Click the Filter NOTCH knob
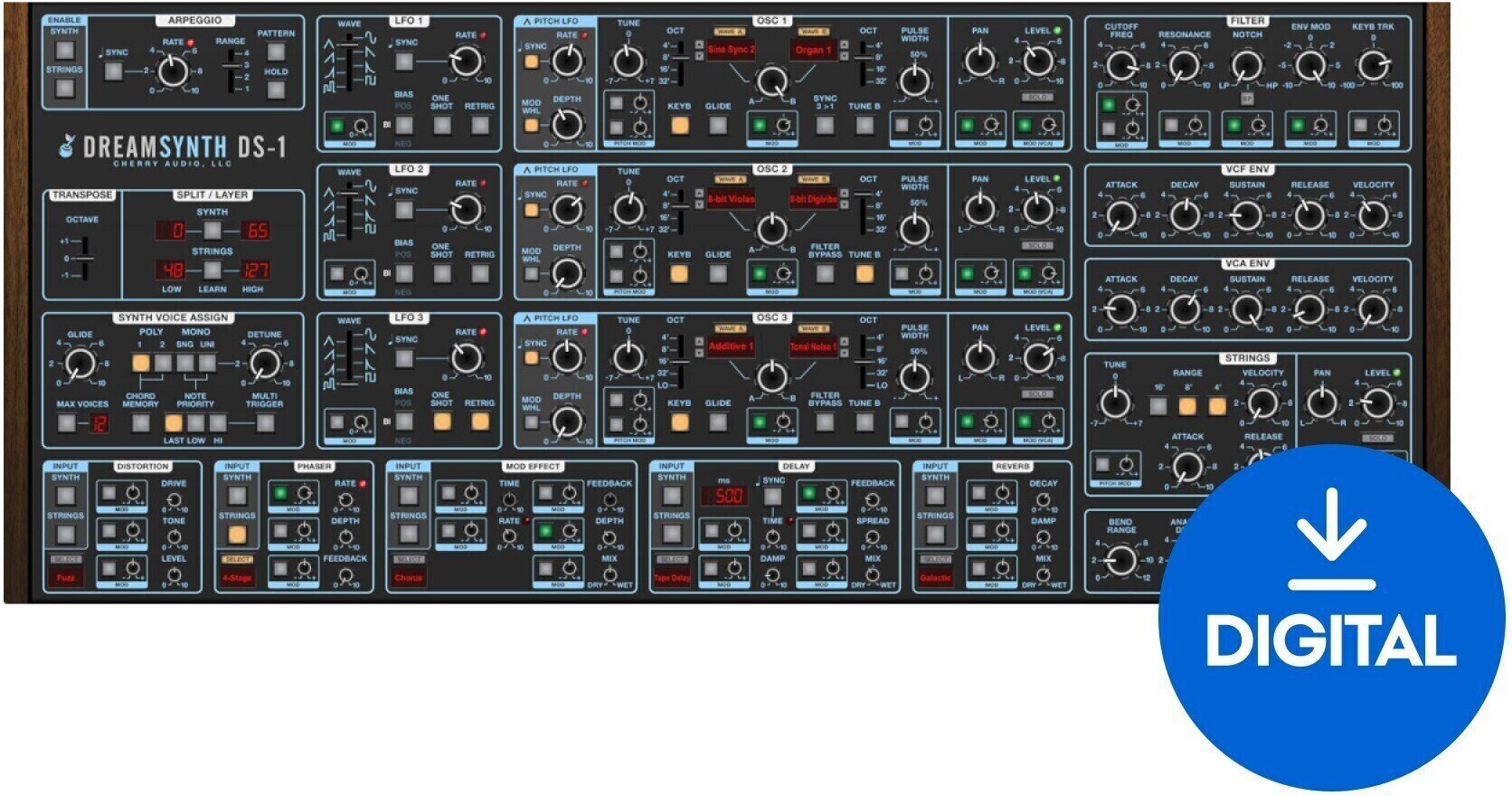 (1247, 66)
